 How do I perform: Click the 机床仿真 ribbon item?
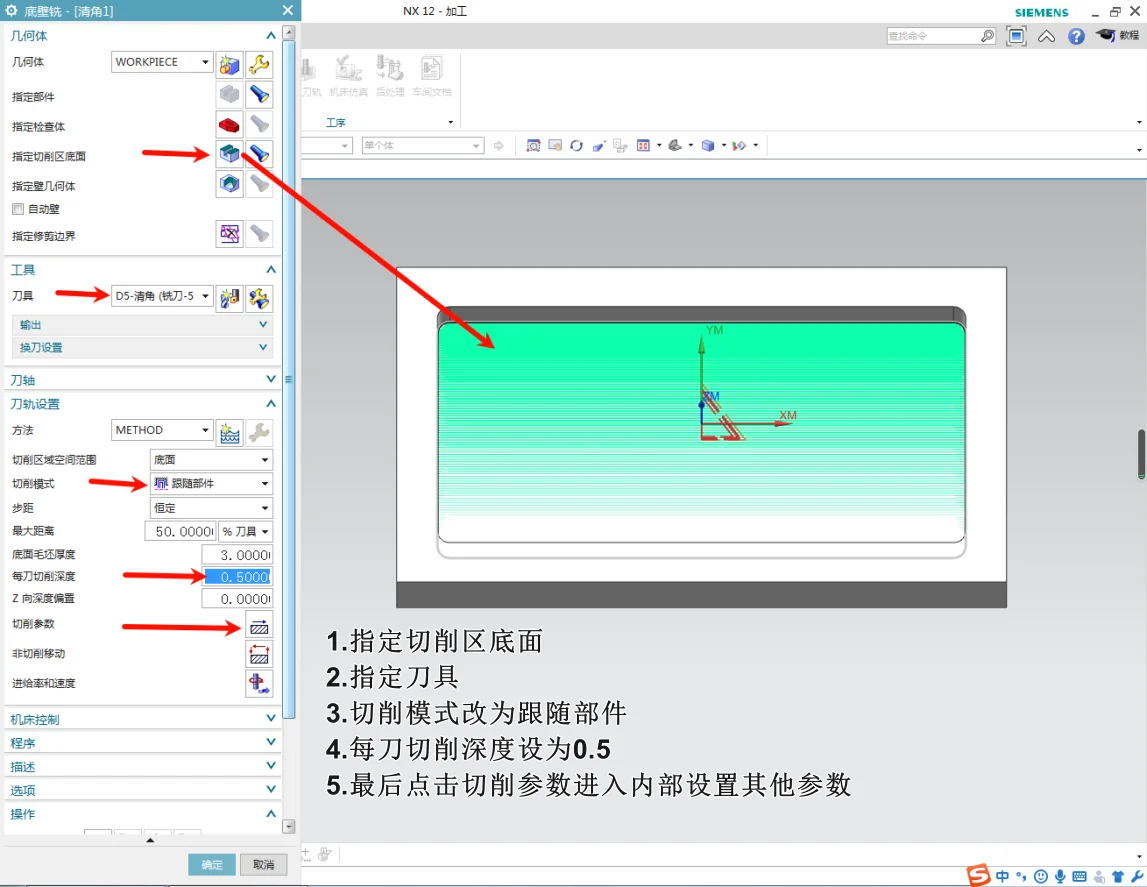click(x=348, y=78)
